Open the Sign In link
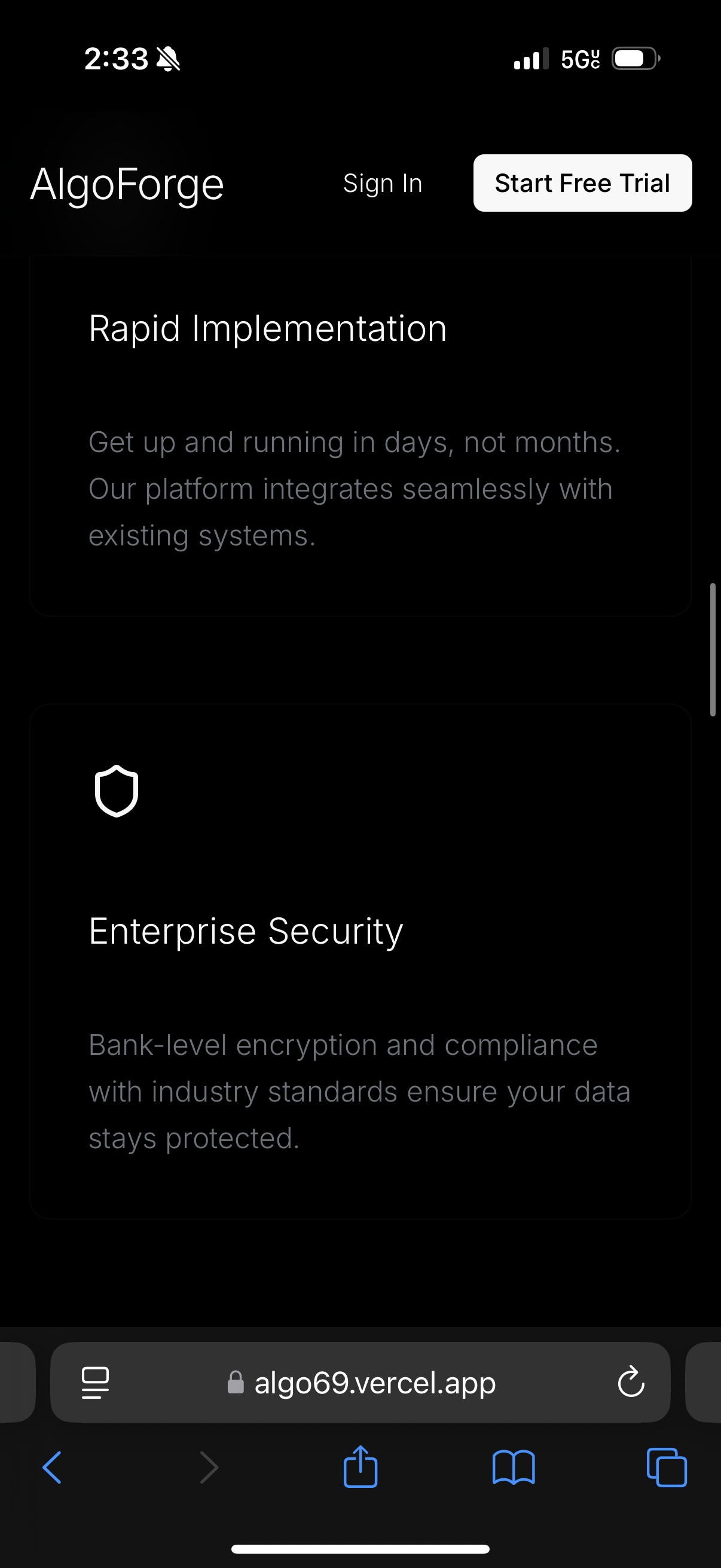 click(x=382, y=183)
